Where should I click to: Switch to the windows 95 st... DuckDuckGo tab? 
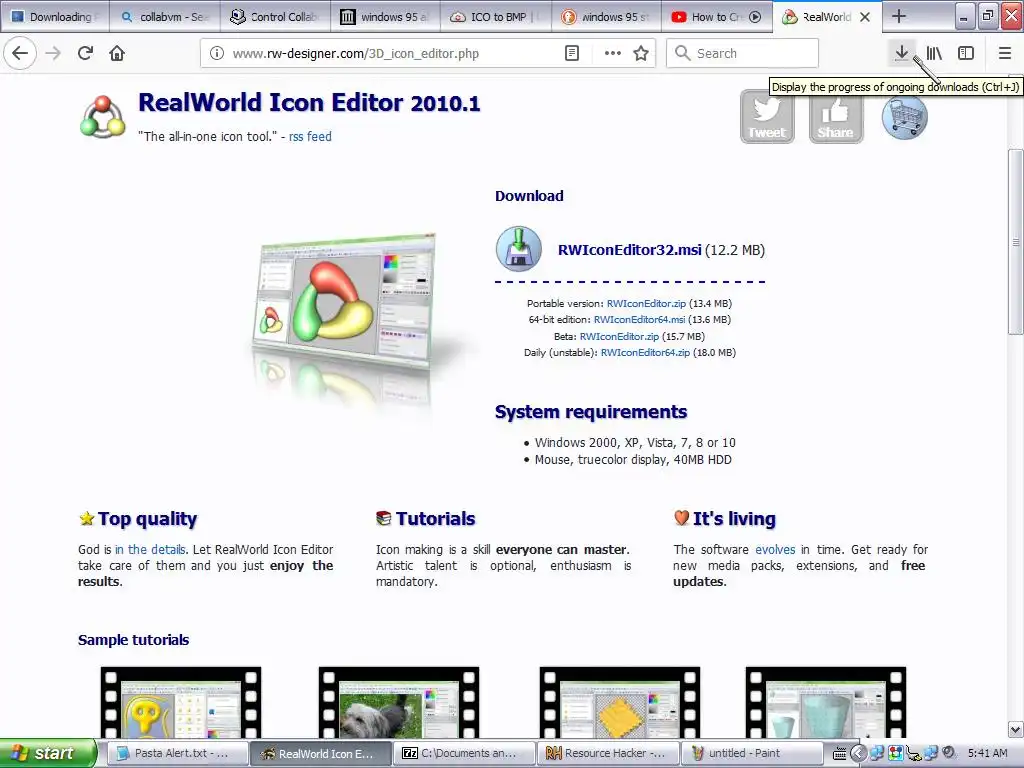(x=606, y=17)
